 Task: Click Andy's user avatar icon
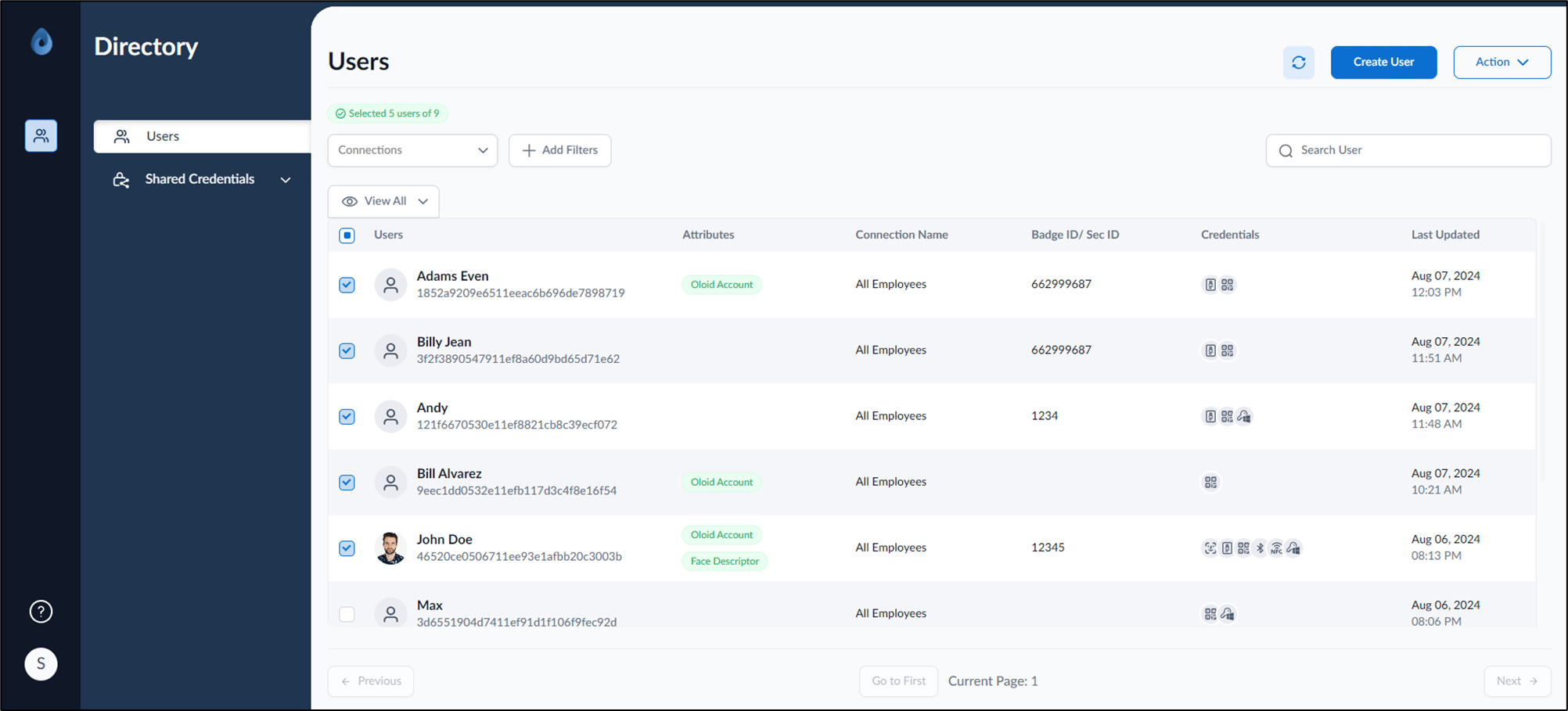pyautogui.click(x=390, y=416)
